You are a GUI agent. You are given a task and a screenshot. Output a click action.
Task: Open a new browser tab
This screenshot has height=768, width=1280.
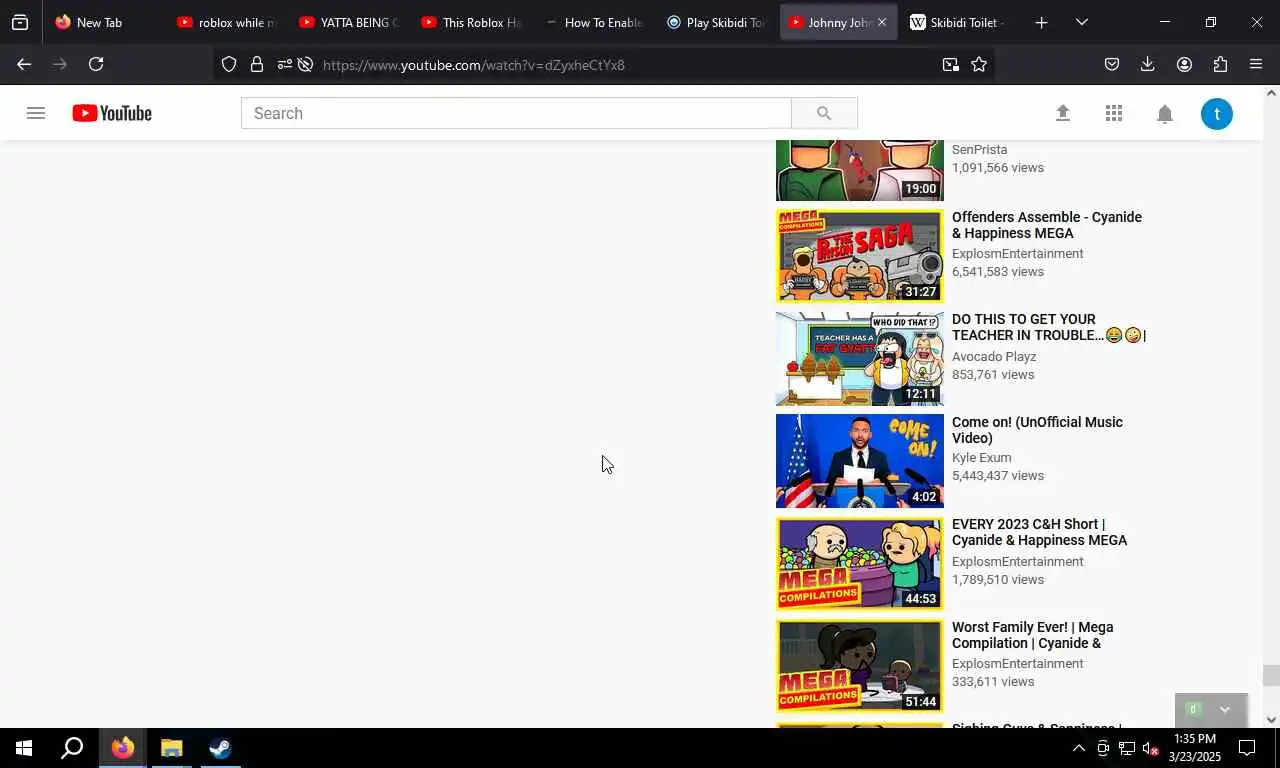click(1041, 22)
